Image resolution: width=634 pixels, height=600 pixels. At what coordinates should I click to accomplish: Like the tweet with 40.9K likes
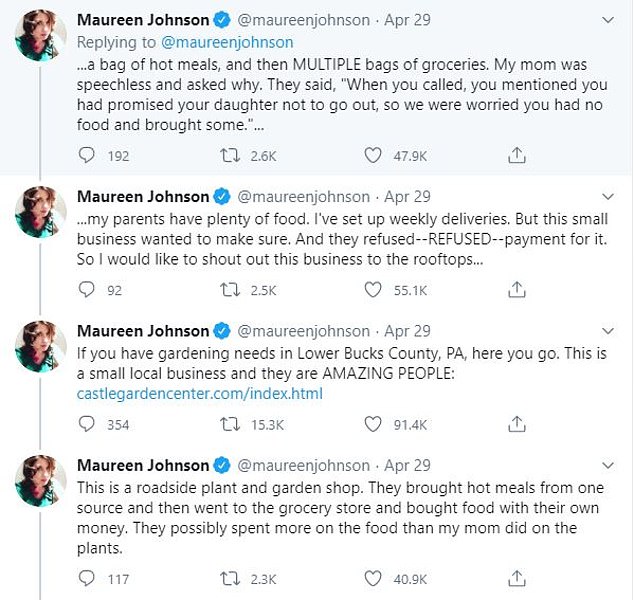point(372,578)
